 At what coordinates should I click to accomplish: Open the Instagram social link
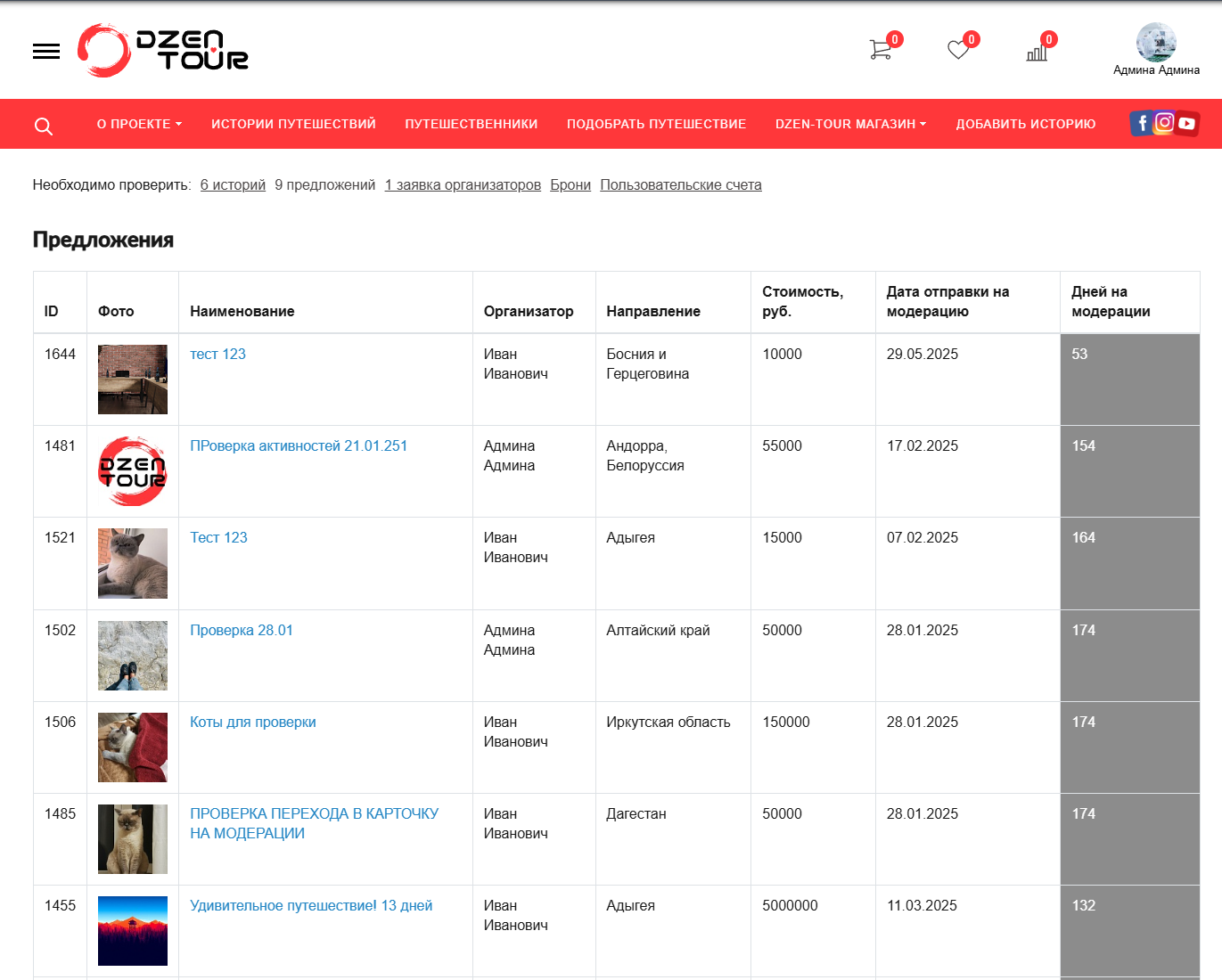click(x=1164, y=123)
